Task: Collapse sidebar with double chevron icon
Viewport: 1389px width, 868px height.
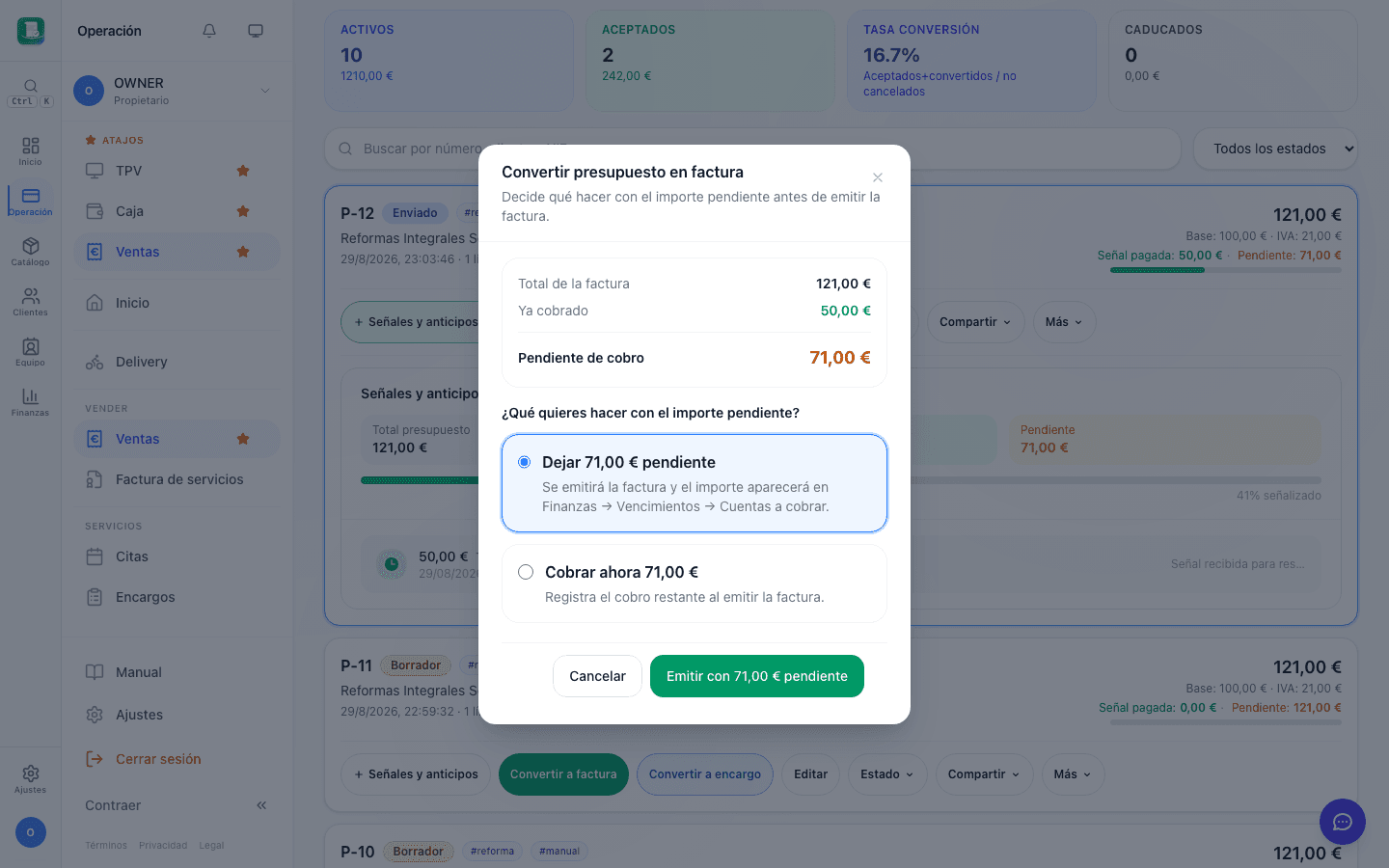Action: 261,805
